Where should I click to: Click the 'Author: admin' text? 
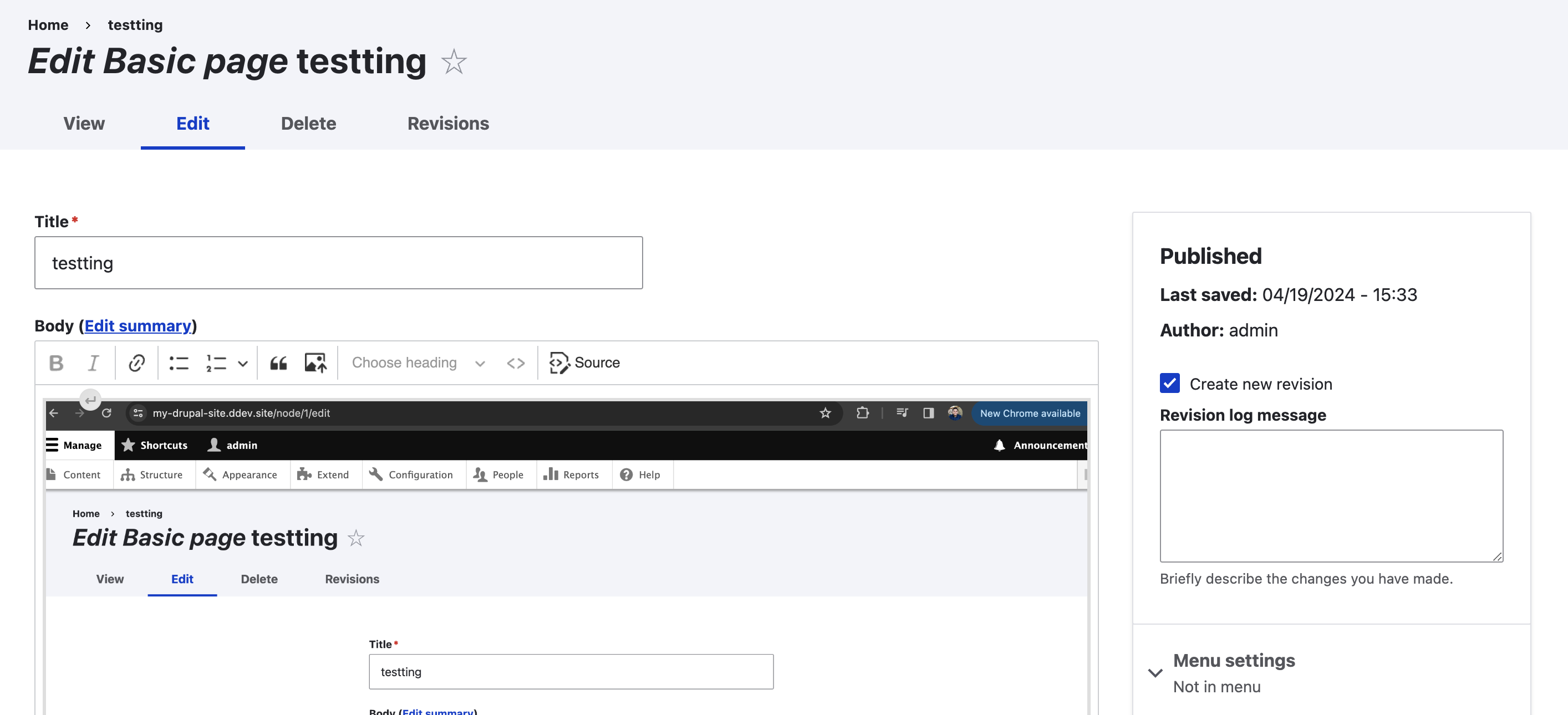tap(1219, 330)
